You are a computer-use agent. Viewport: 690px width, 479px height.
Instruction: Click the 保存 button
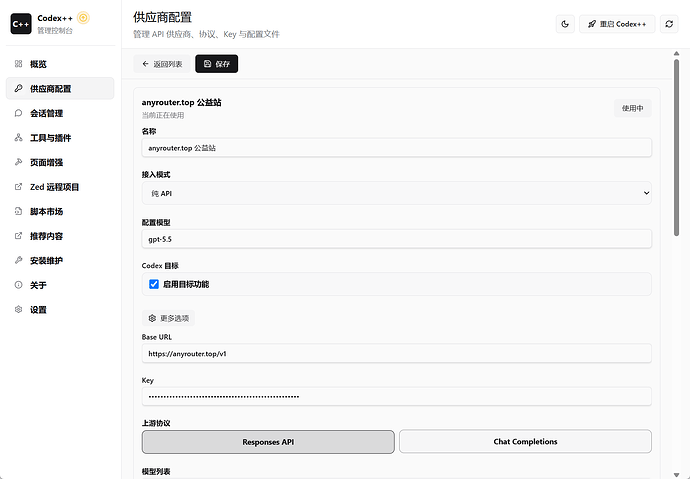217,64
